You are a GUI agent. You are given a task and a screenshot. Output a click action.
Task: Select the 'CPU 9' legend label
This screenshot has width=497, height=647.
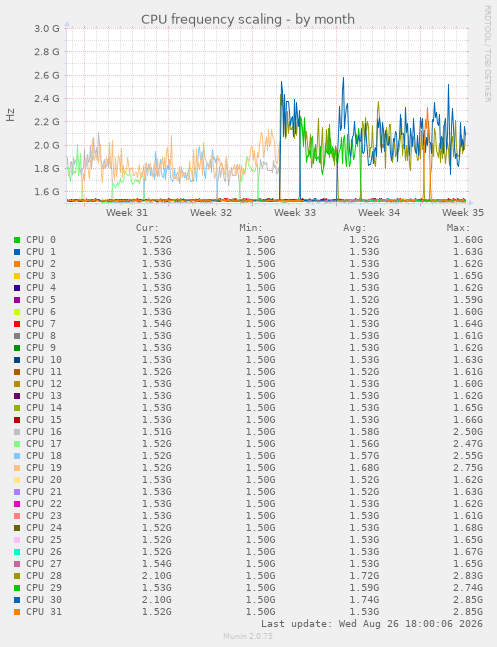[x=41, y=347]
